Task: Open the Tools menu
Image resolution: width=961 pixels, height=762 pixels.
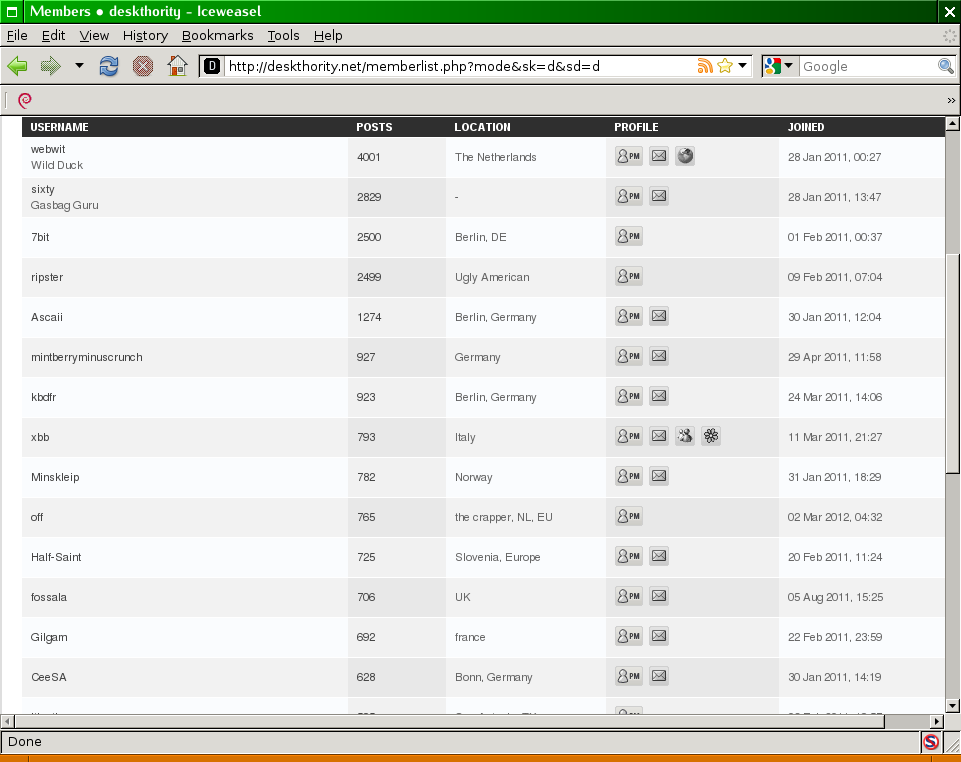Action: click(x=283, y=35)
